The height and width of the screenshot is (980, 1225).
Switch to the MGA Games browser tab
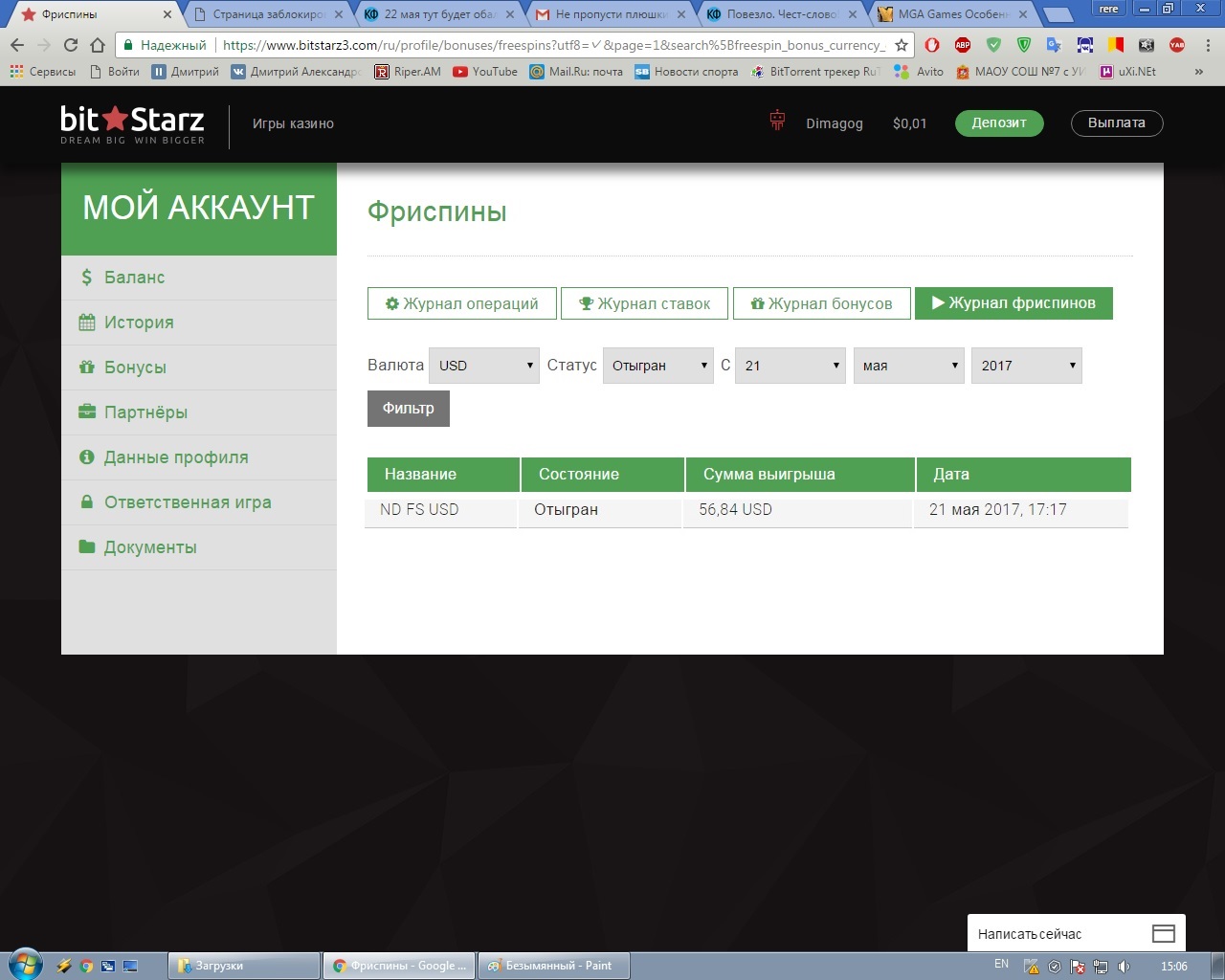(x=952, y=14)
